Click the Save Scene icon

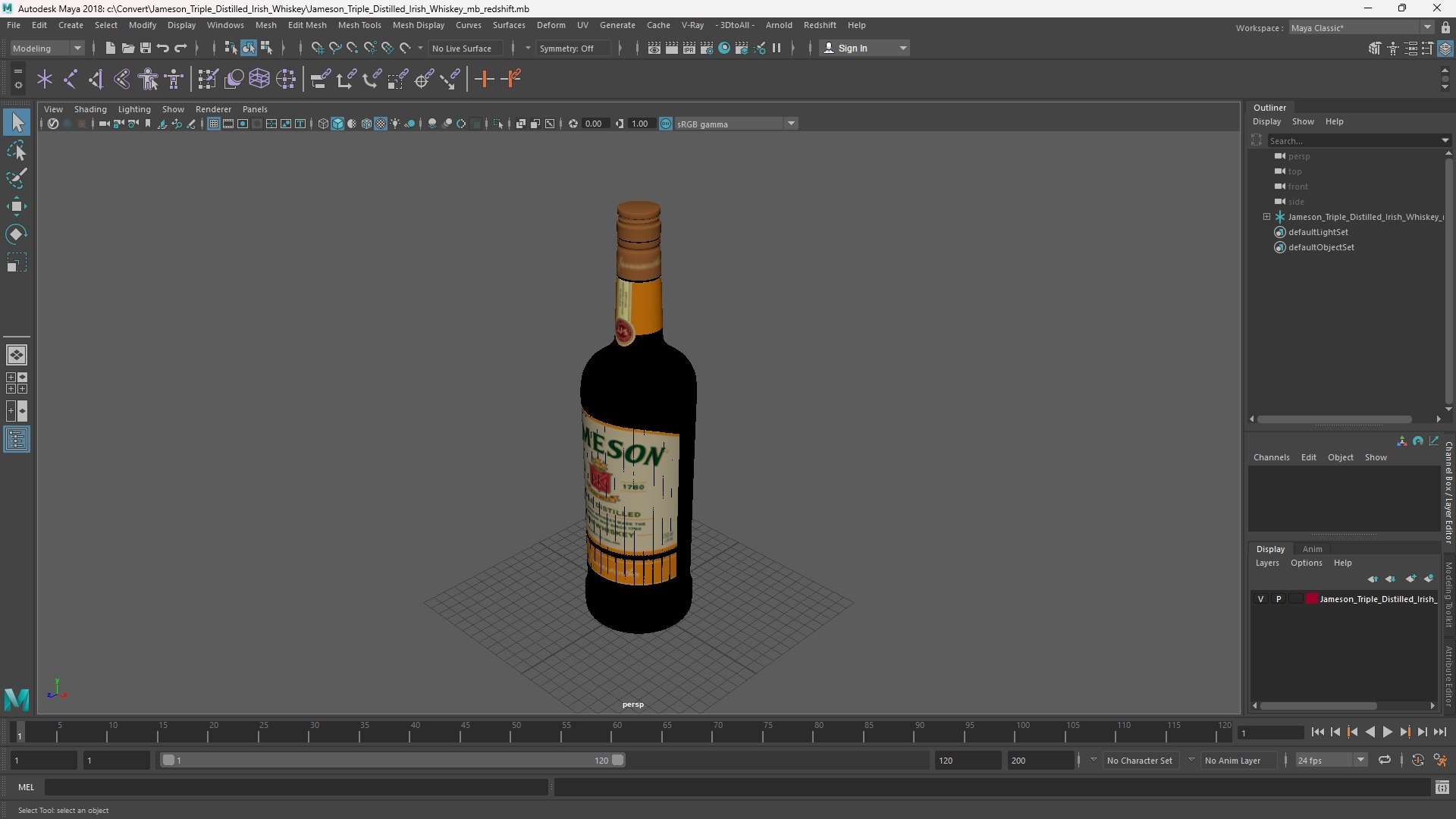pyautogui.click(x=145, y=48)
